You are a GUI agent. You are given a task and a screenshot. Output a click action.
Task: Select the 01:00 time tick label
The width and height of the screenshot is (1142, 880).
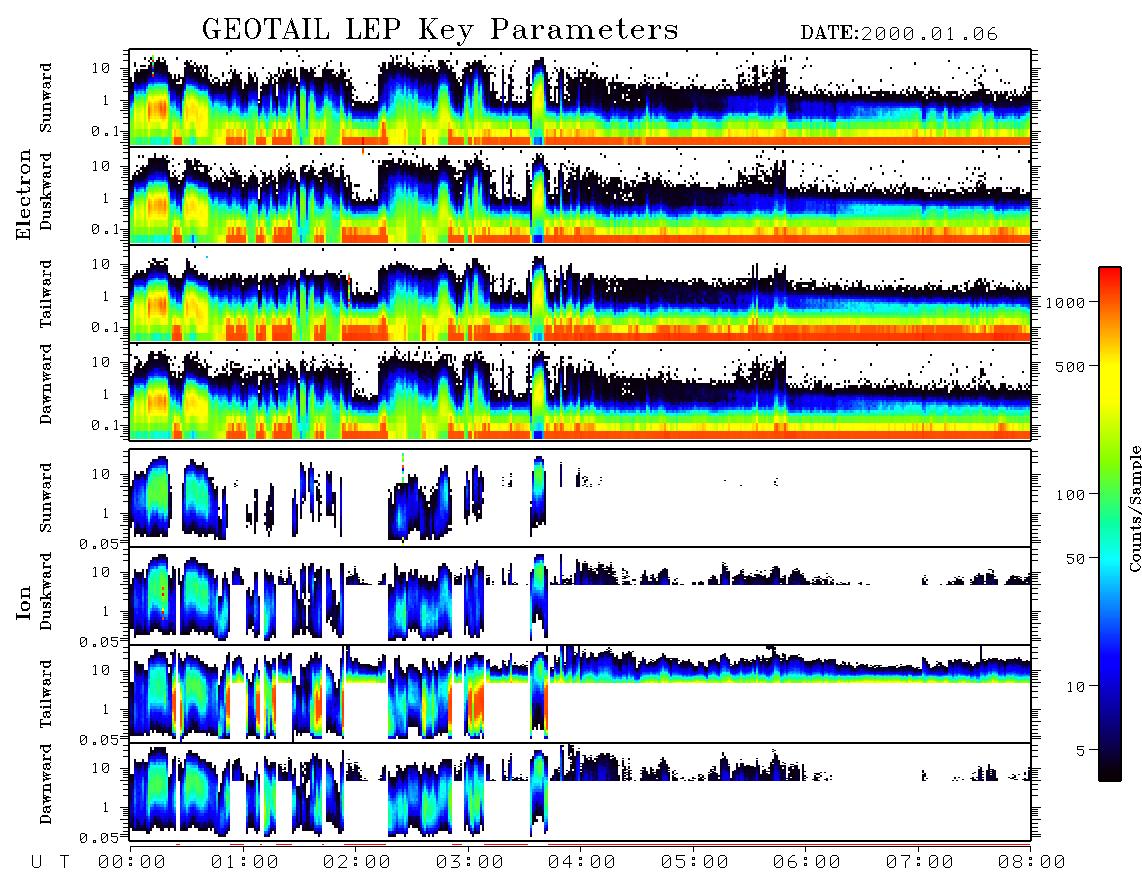[245, 862]
